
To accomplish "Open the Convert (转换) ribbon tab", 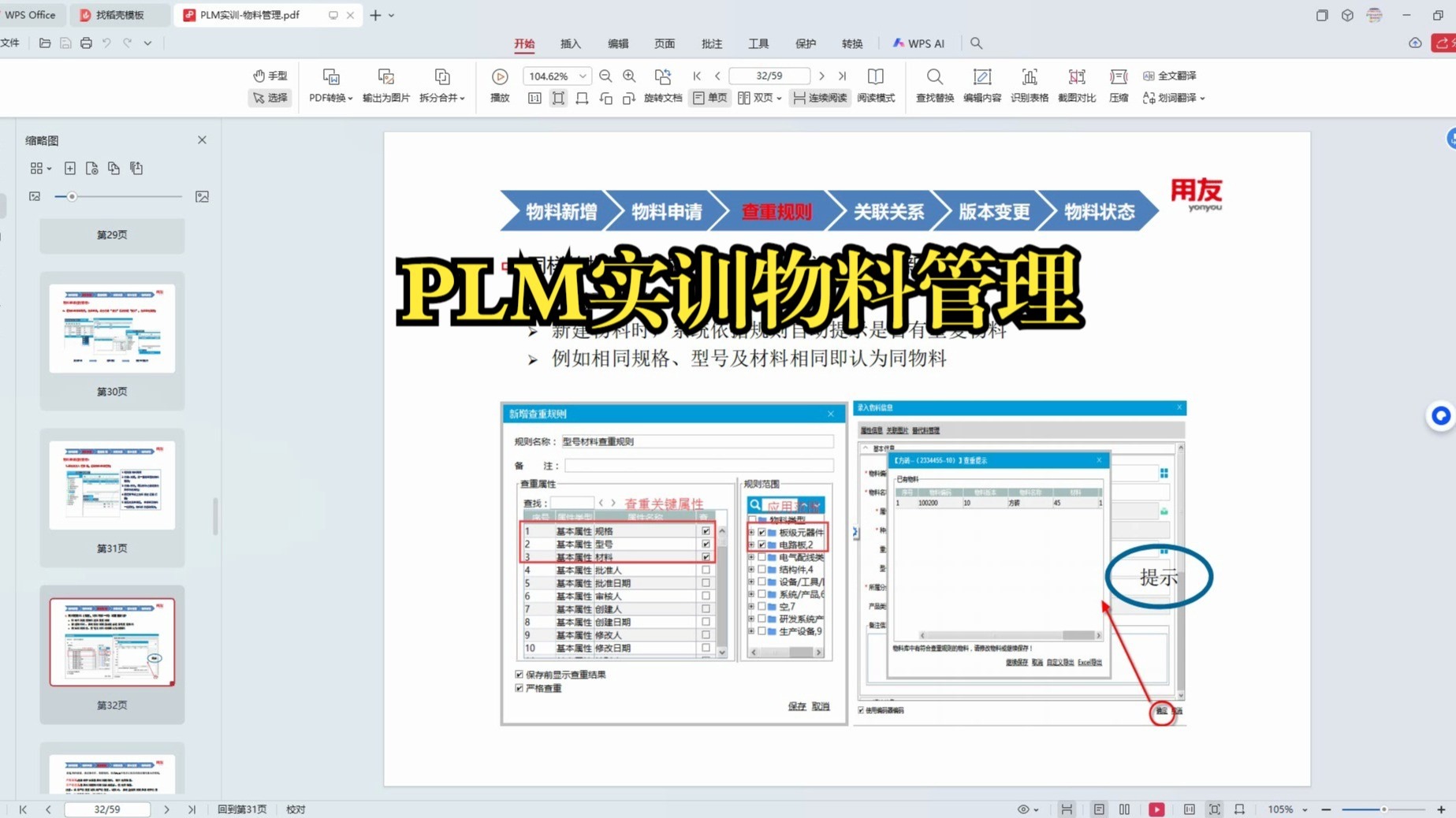I will click(852, 43).
